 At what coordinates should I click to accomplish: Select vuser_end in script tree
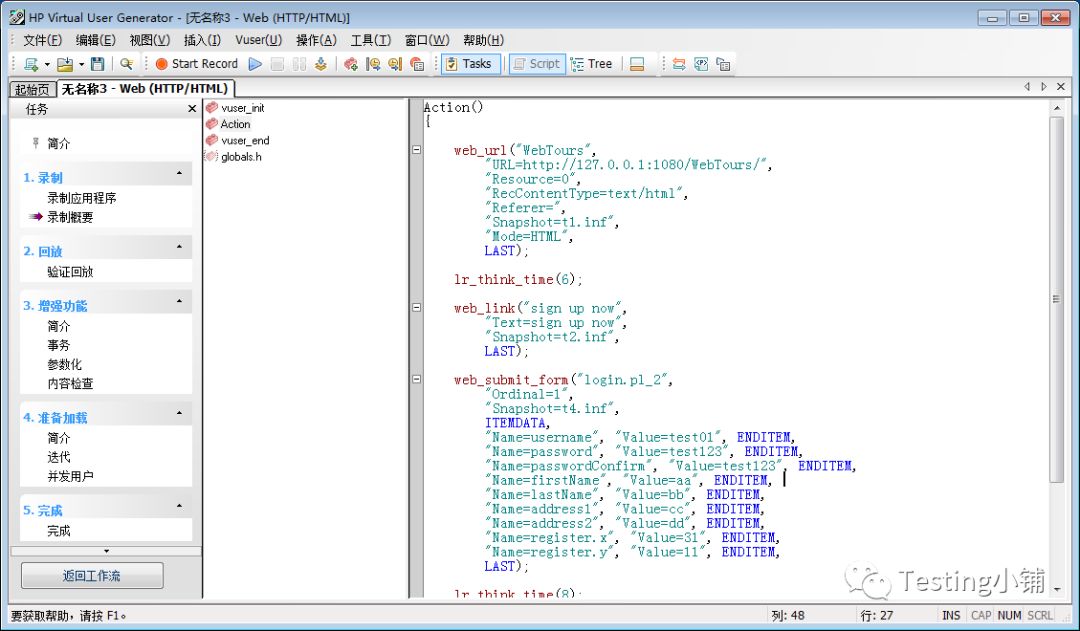click(238, 141)
